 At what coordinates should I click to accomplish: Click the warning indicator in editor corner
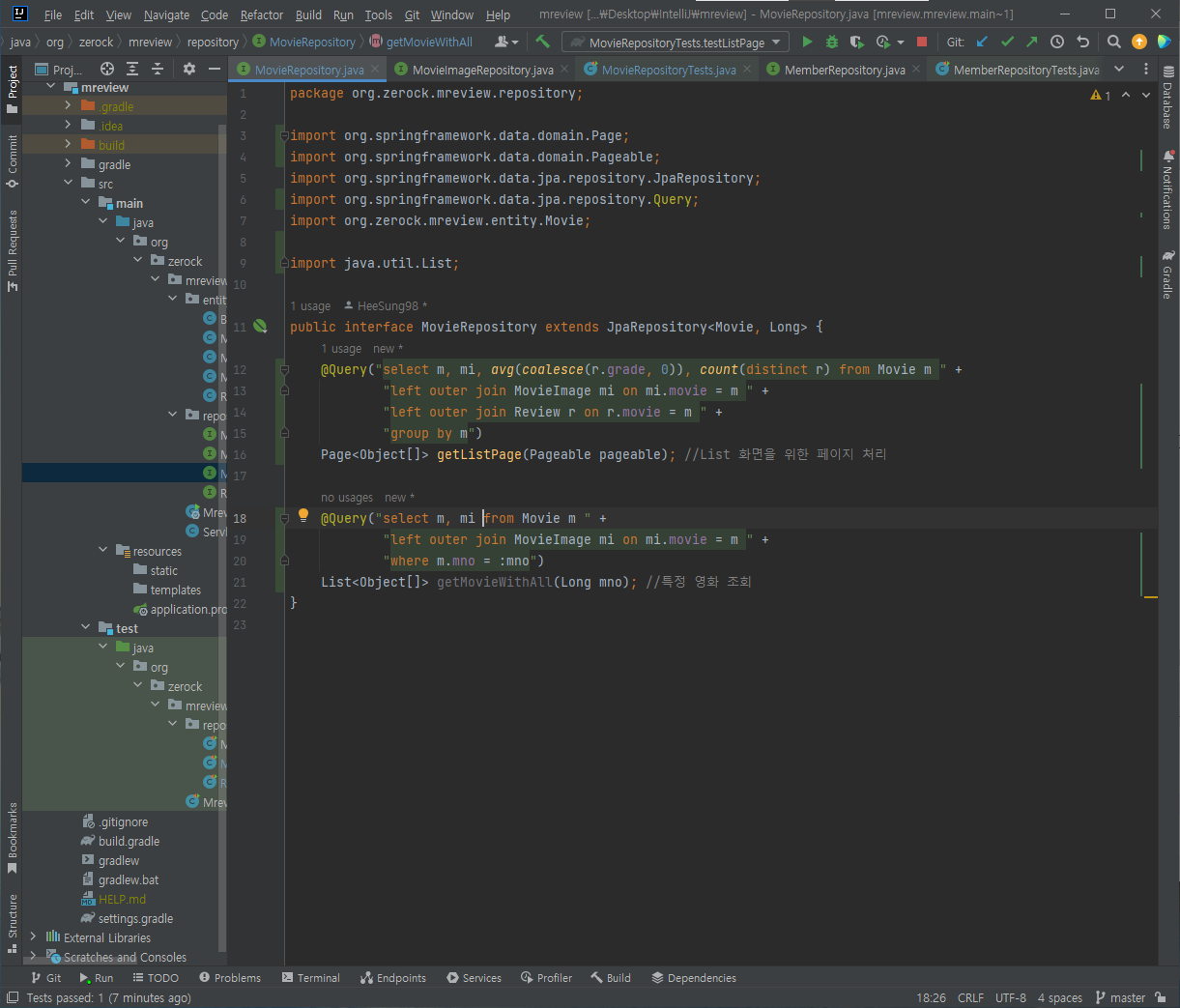pos(1101,95)
